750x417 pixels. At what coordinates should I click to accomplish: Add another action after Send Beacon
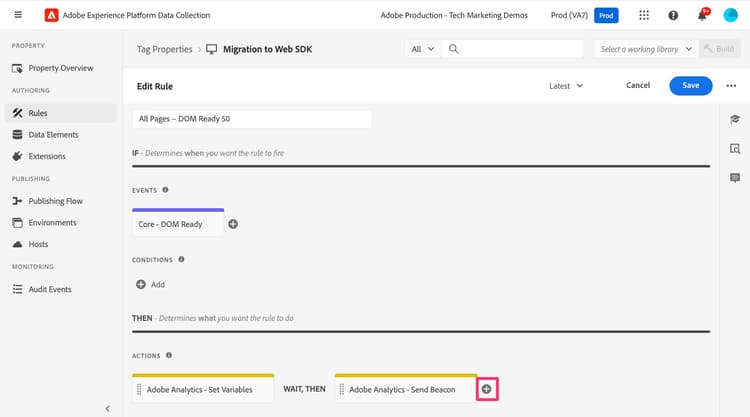pyautogui.click(x=487, y=389)
